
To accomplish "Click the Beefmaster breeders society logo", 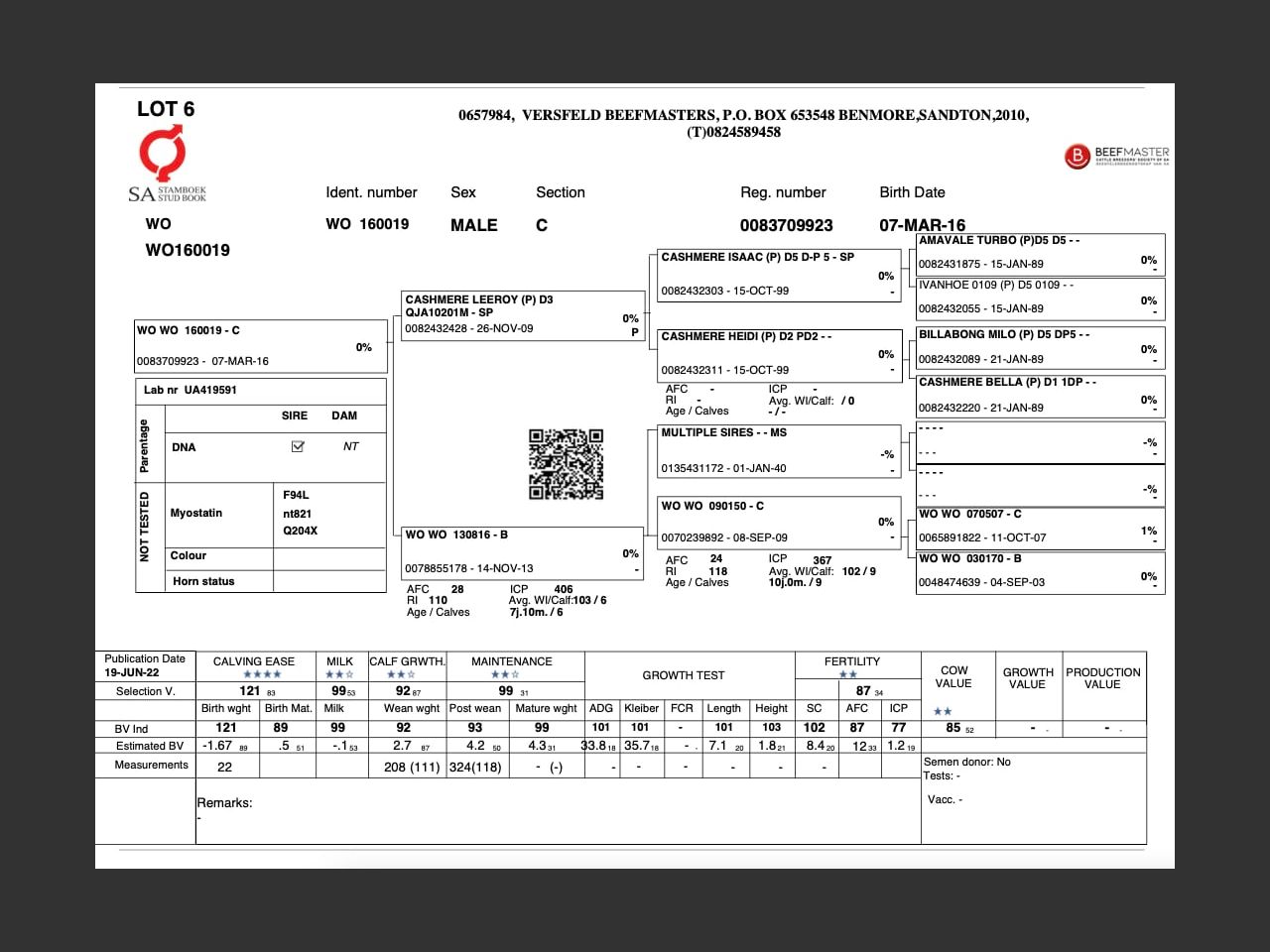I will click(x=1116, y=157).
